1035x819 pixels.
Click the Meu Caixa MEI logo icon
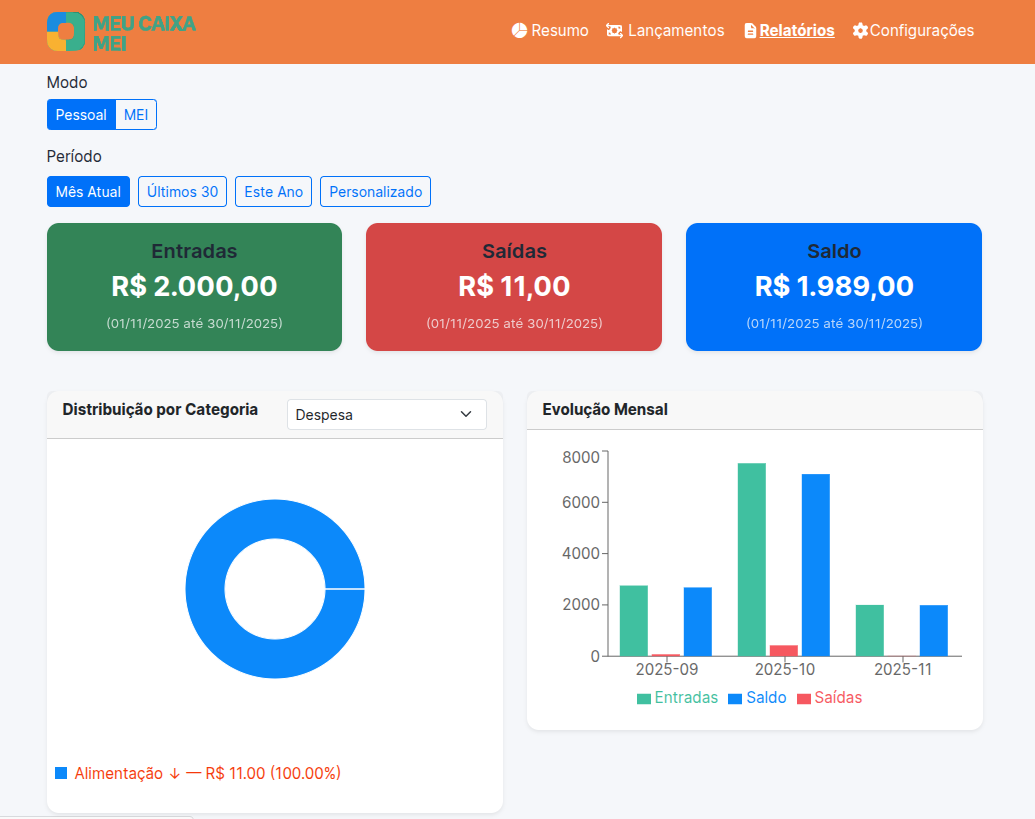point(66,32)
